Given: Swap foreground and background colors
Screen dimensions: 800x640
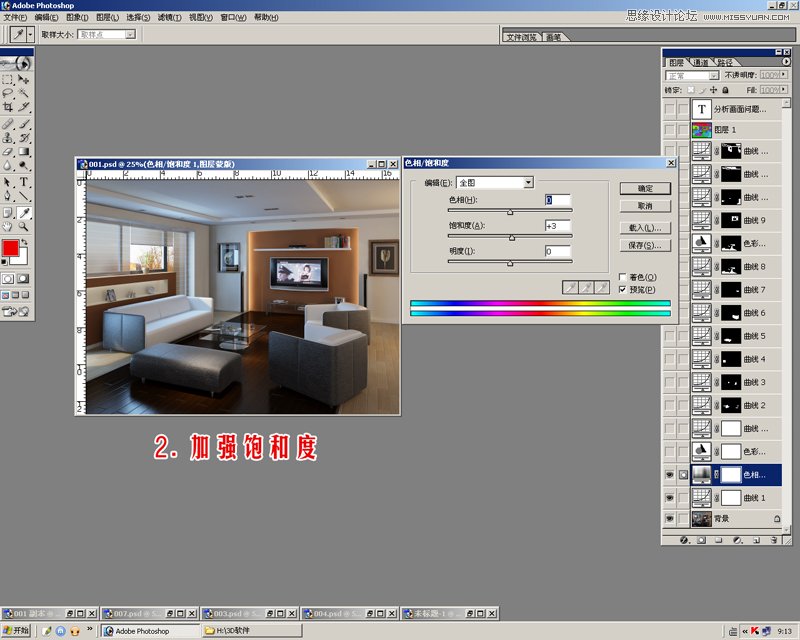Looking at the screenshot, I should point(24,241).
